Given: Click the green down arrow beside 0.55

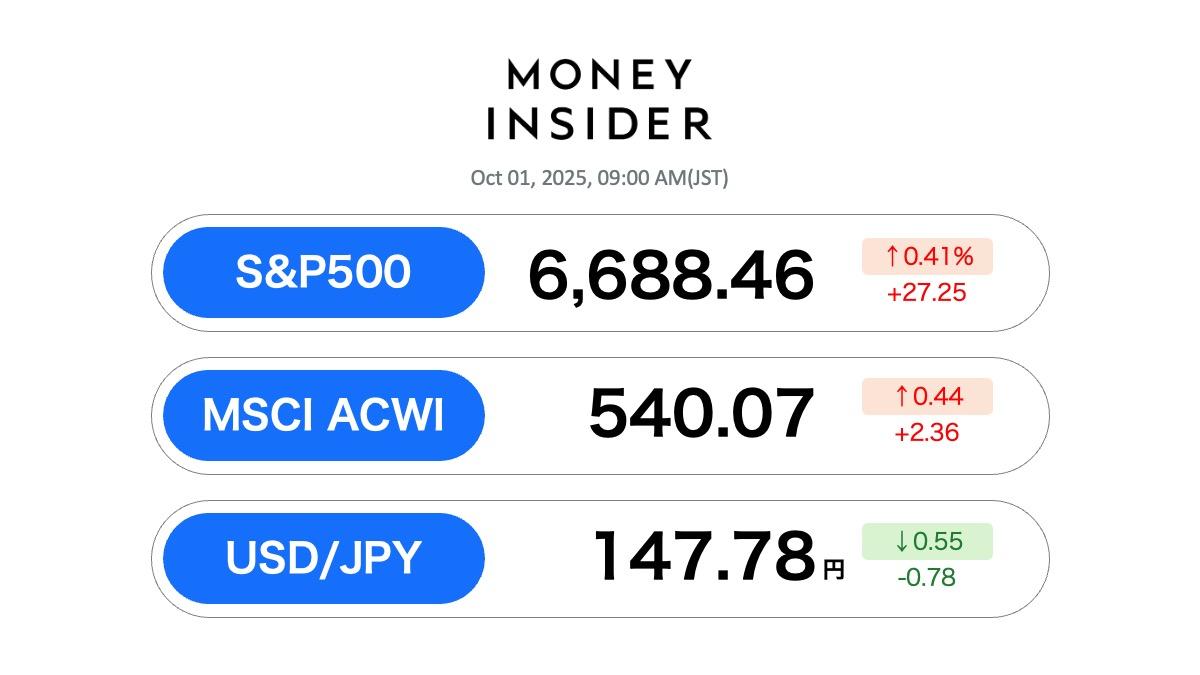Looking at the screenshot, I should (x=902, y=542).
